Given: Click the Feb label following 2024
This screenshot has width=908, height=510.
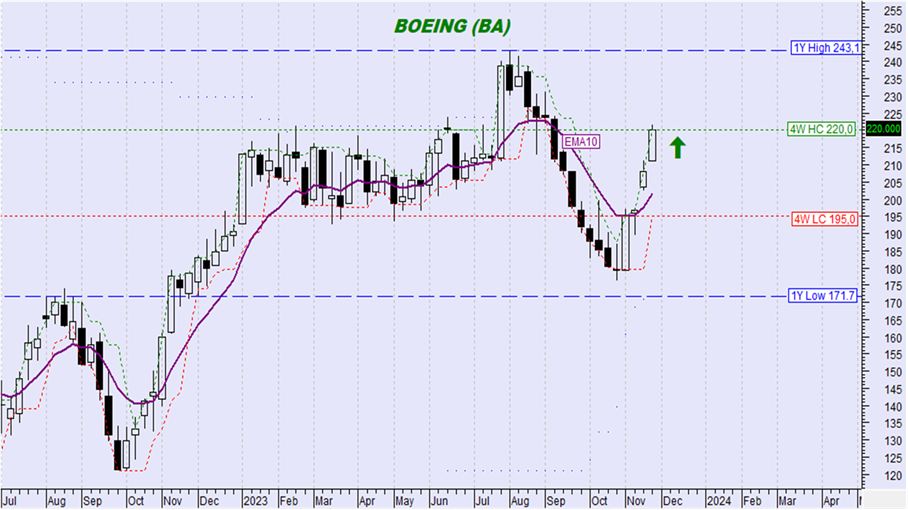Looking at the screenshot, I should [752, 501].
